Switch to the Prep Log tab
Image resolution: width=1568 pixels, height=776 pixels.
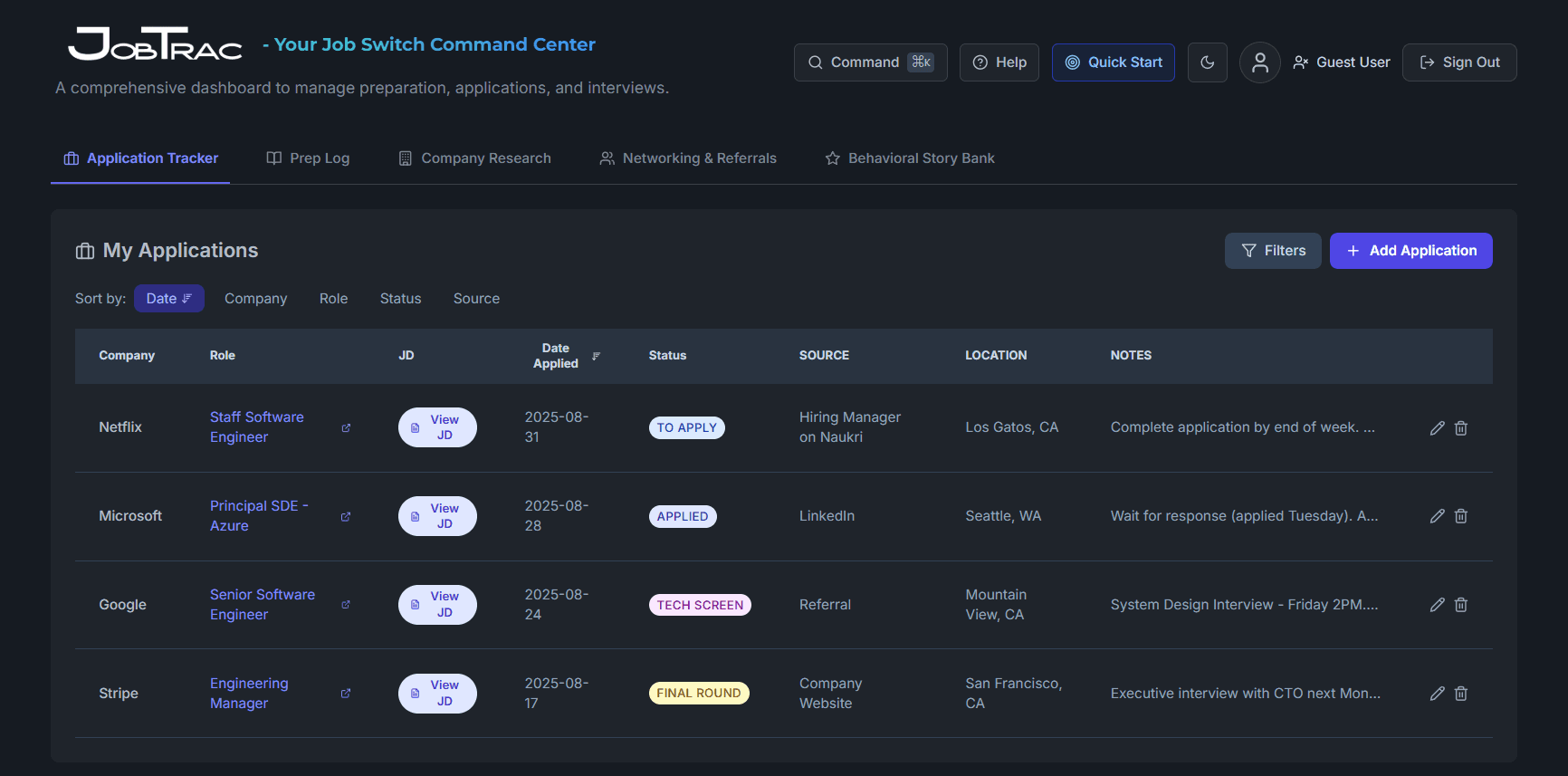point(308,158)
